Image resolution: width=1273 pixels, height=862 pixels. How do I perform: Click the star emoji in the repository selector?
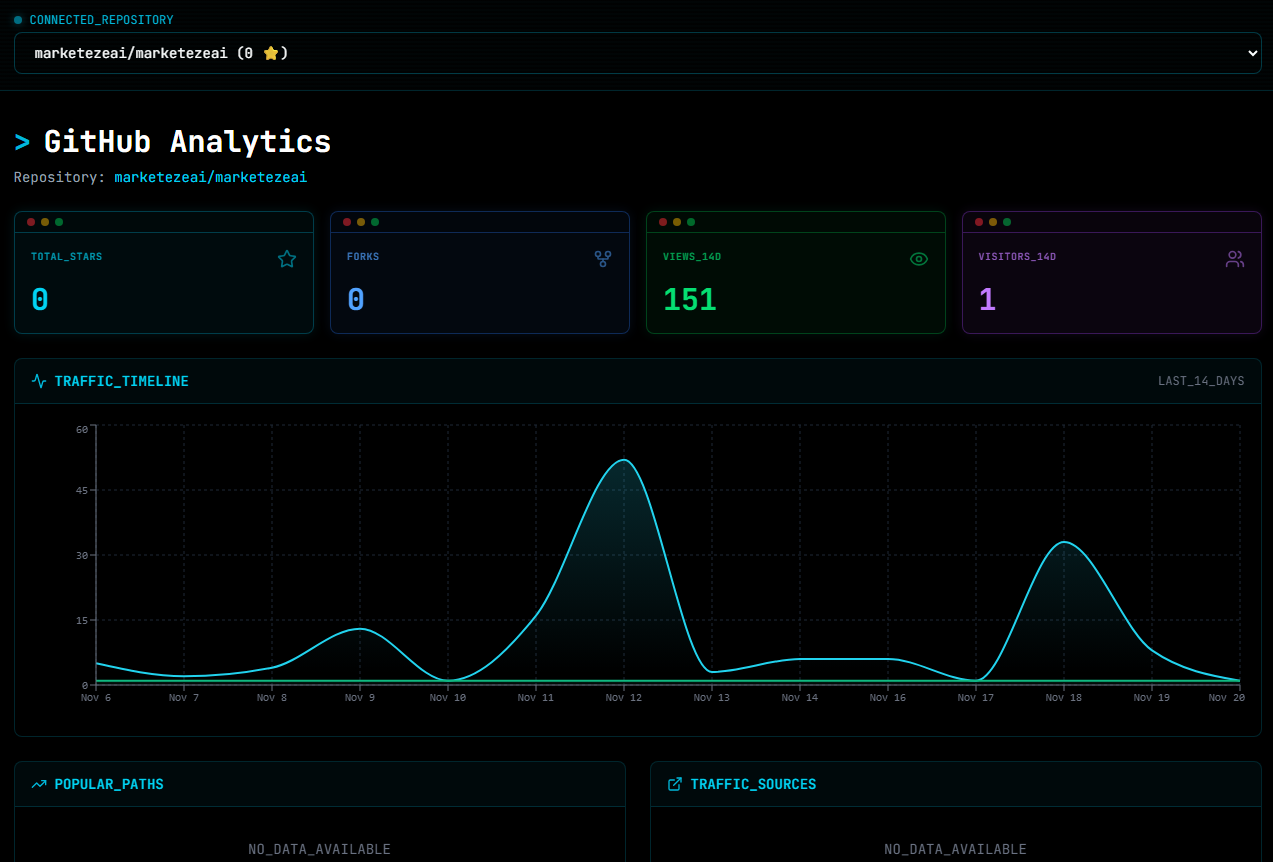[x=270, y=52]
